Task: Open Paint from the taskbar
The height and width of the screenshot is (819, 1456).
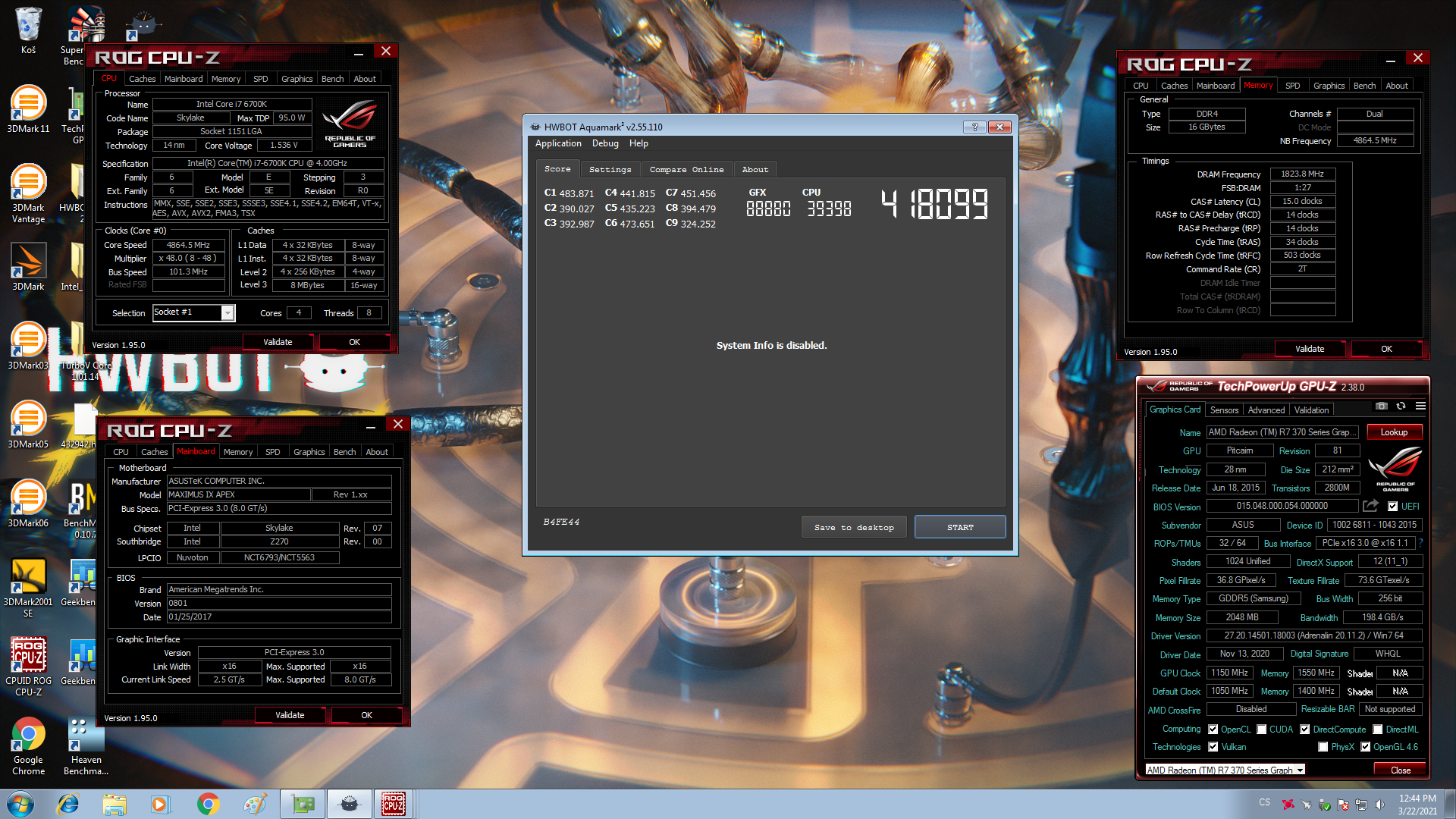Action: point(255,804)
